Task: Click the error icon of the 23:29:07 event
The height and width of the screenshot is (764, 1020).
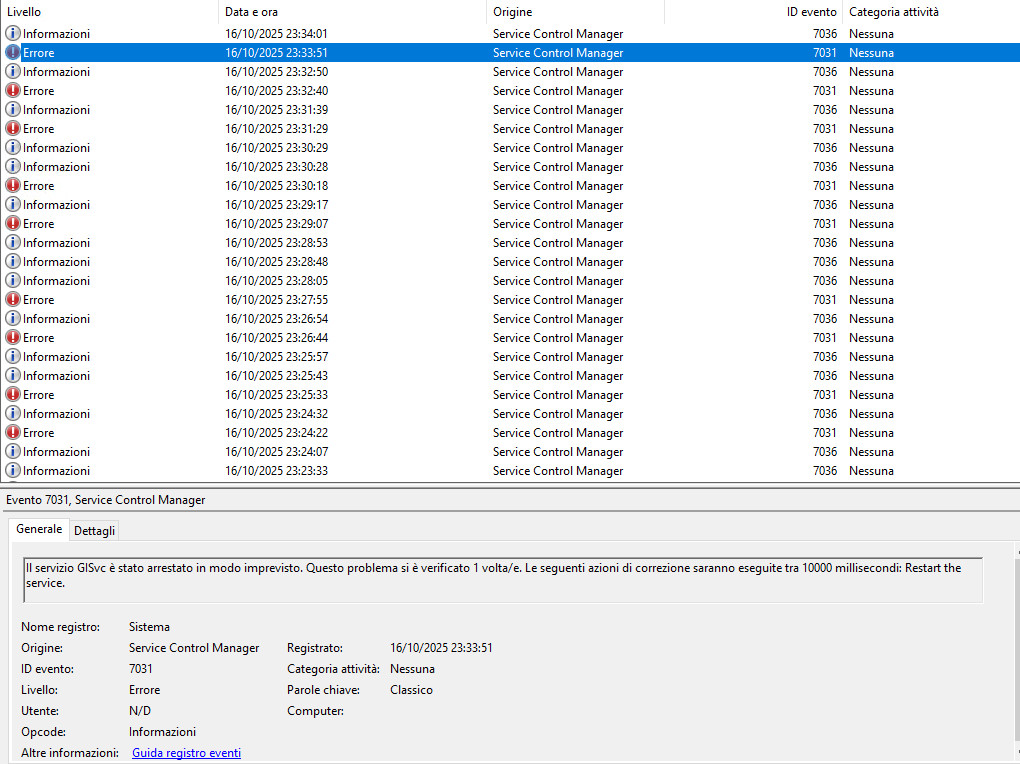Action: (13, 224)
